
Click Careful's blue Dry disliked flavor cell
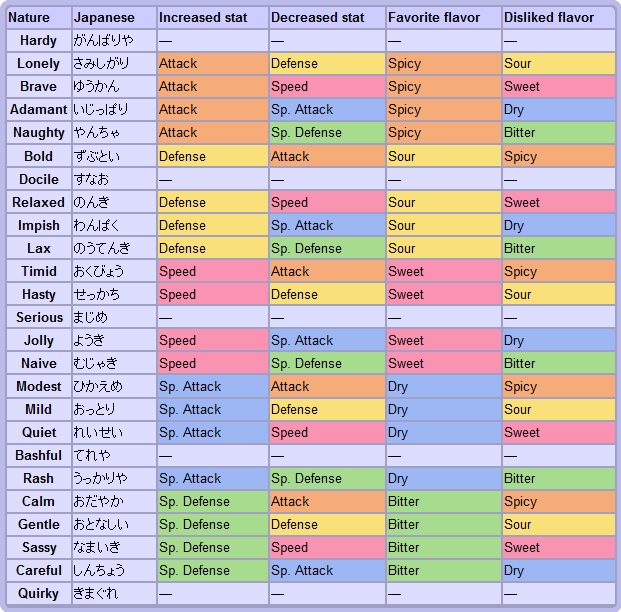[x=558, y=570]
